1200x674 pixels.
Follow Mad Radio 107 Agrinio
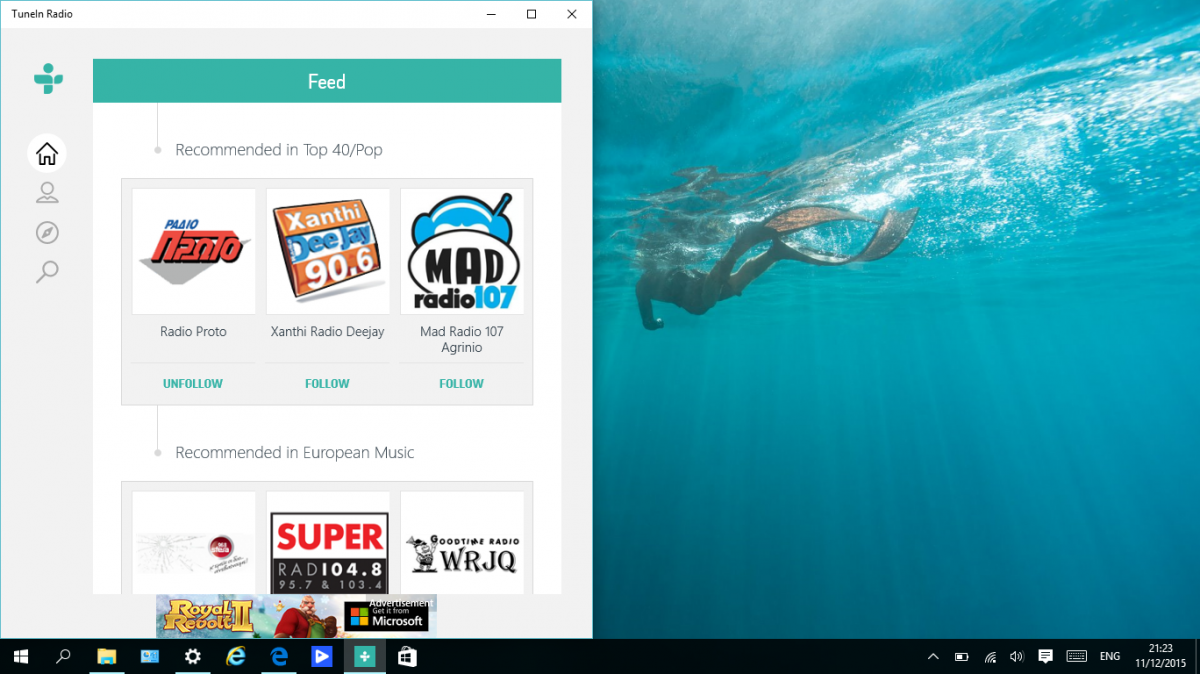click(x=461, y=383)
